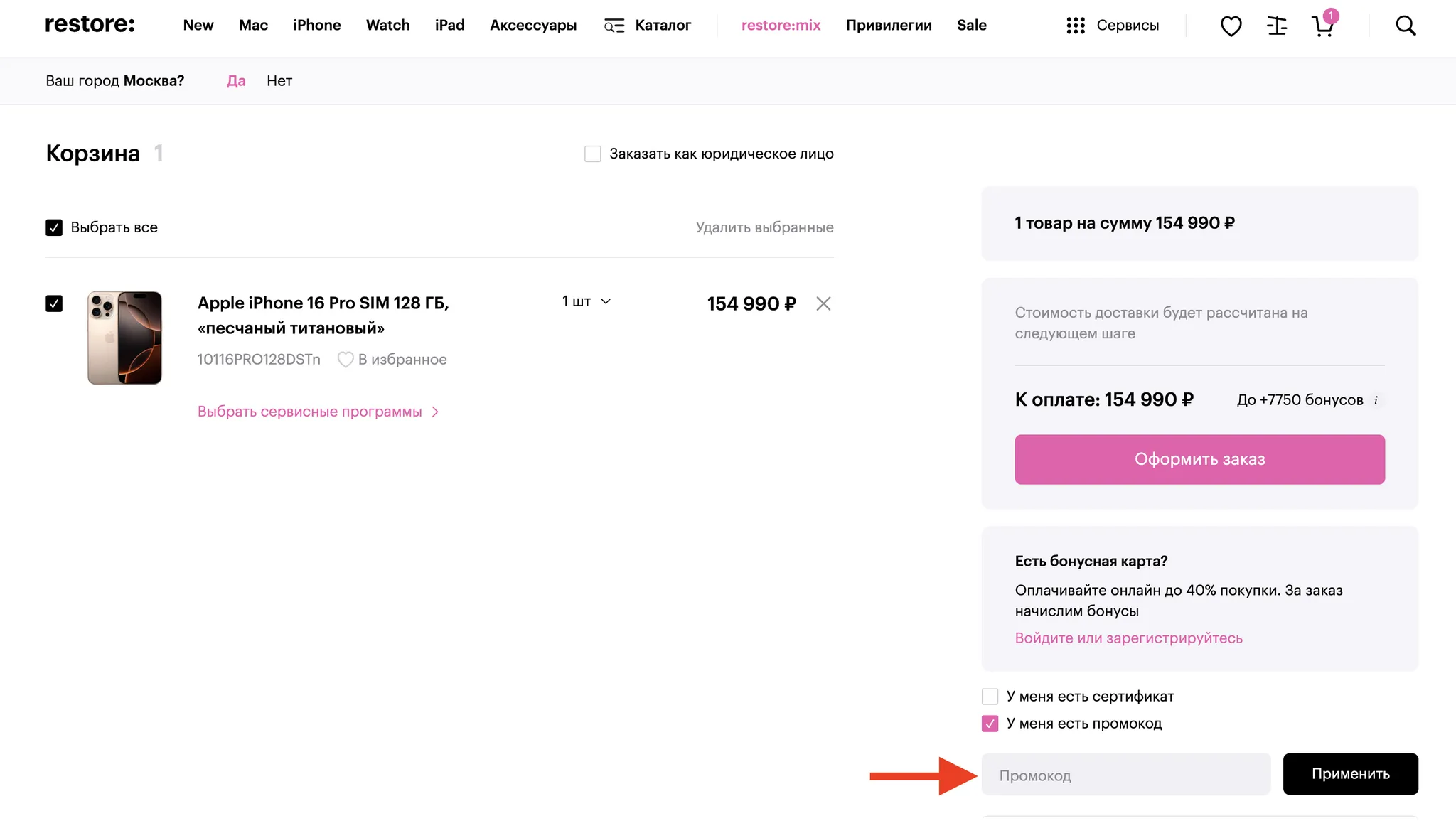Image resolution: width=1456 pixels, height=838 pixels.
Task: Open the product comparison scales icon
Action: [1277, 26]
